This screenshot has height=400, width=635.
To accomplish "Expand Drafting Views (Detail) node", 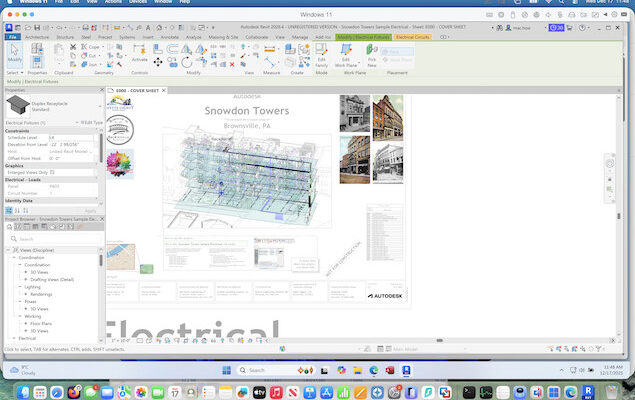I will click(26, 279).
